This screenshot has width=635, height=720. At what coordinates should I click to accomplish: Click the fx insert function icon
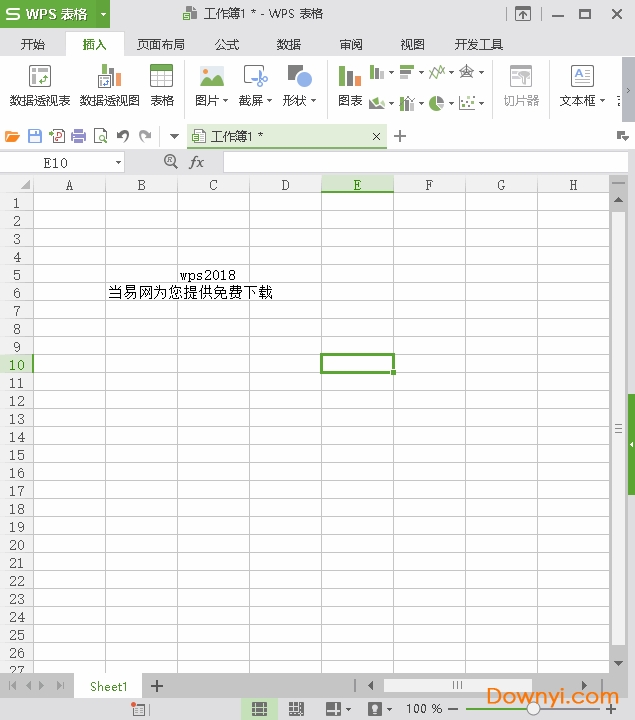[x=197, y=162]
